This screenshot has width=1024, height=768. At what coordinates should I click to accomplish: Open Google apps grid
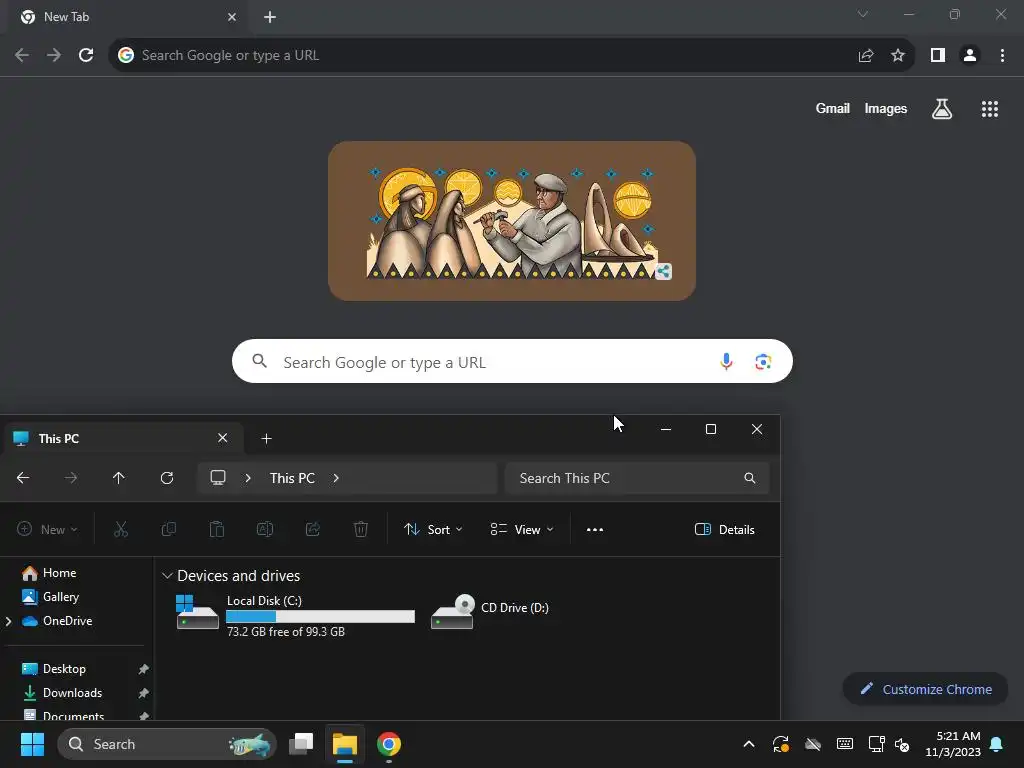(990, 109)
